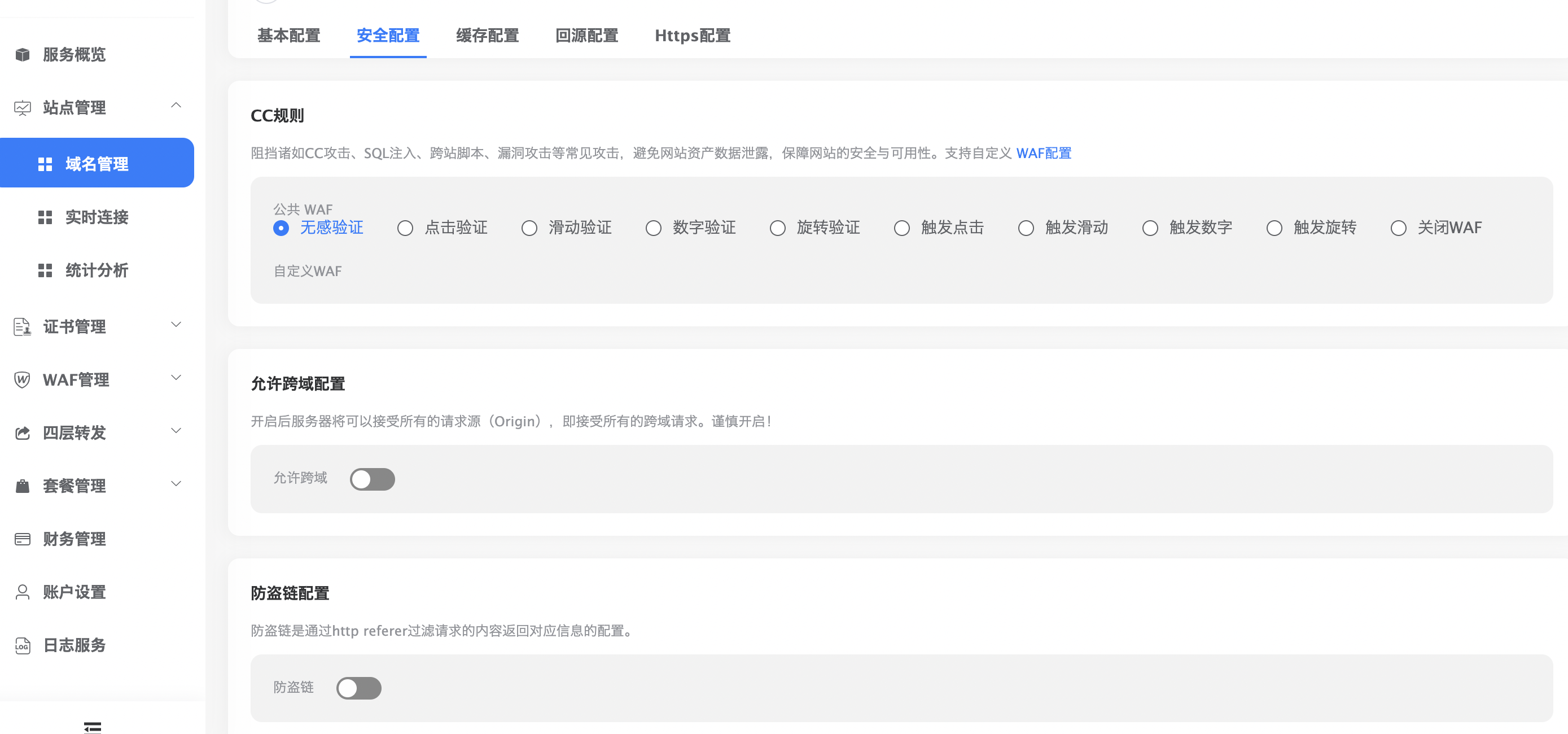Switch to 缓存配置 tab
Image resolution: width=1568 pixels, height=734 pixels.
487,36
